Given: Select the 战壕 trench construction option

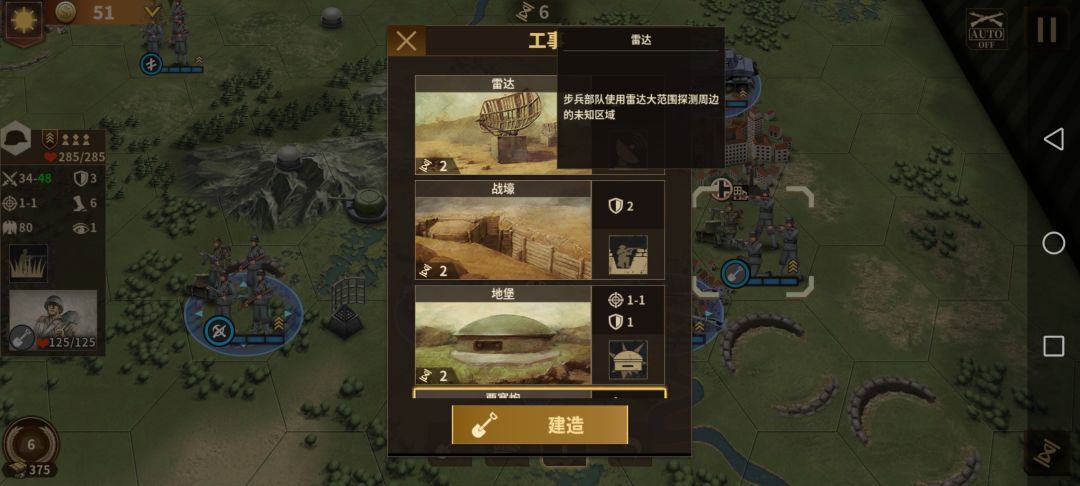Looking at the screenshot, I should 503,230.
